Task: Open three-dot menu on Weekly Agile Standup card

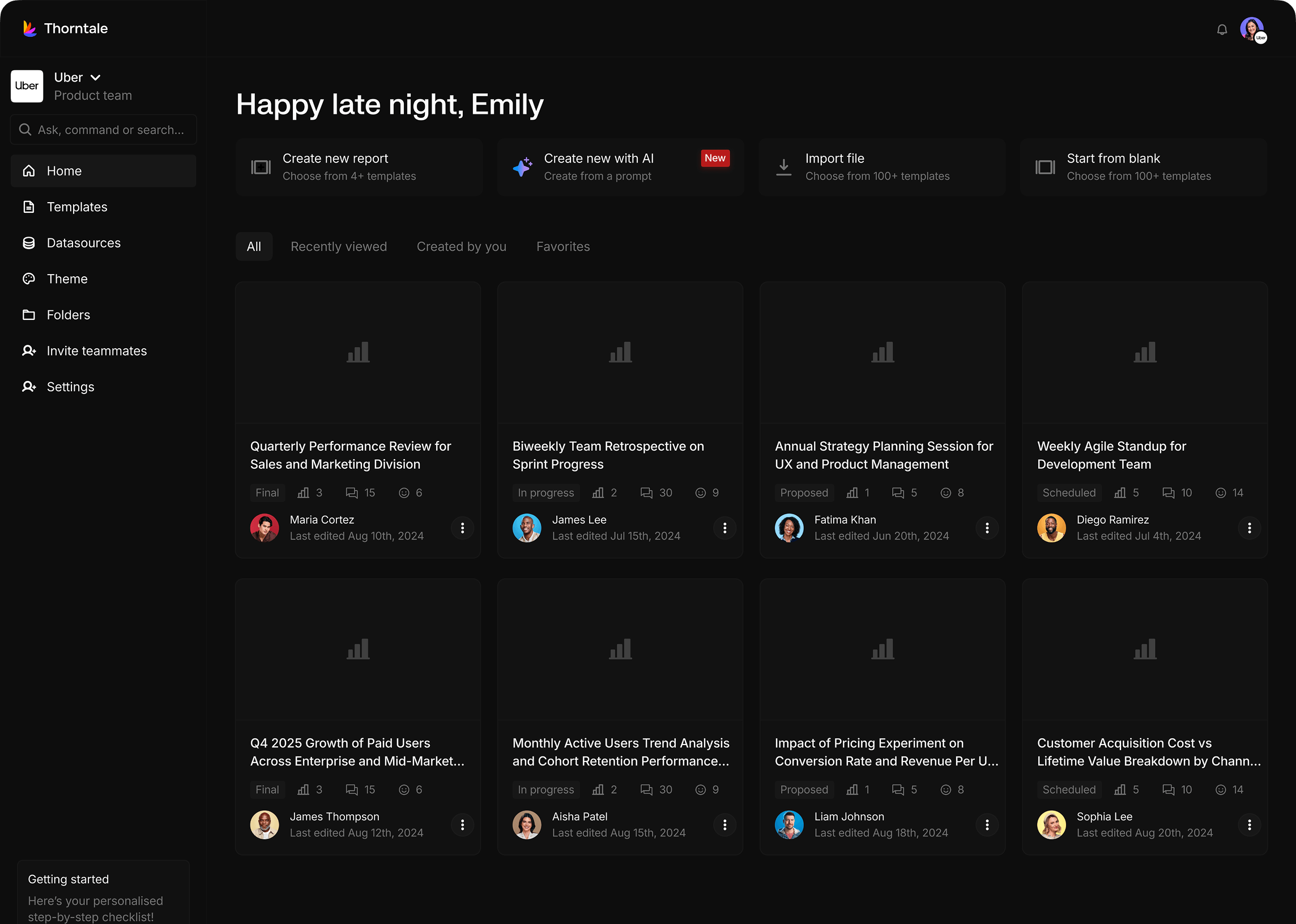Action: click(x=1250, y=528)
